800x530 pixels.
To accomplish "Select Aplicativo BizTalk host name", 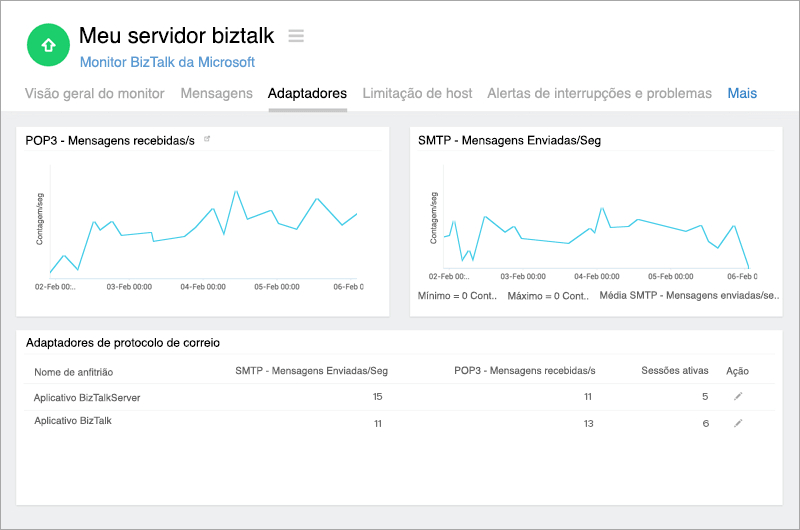I will (72, 421).
